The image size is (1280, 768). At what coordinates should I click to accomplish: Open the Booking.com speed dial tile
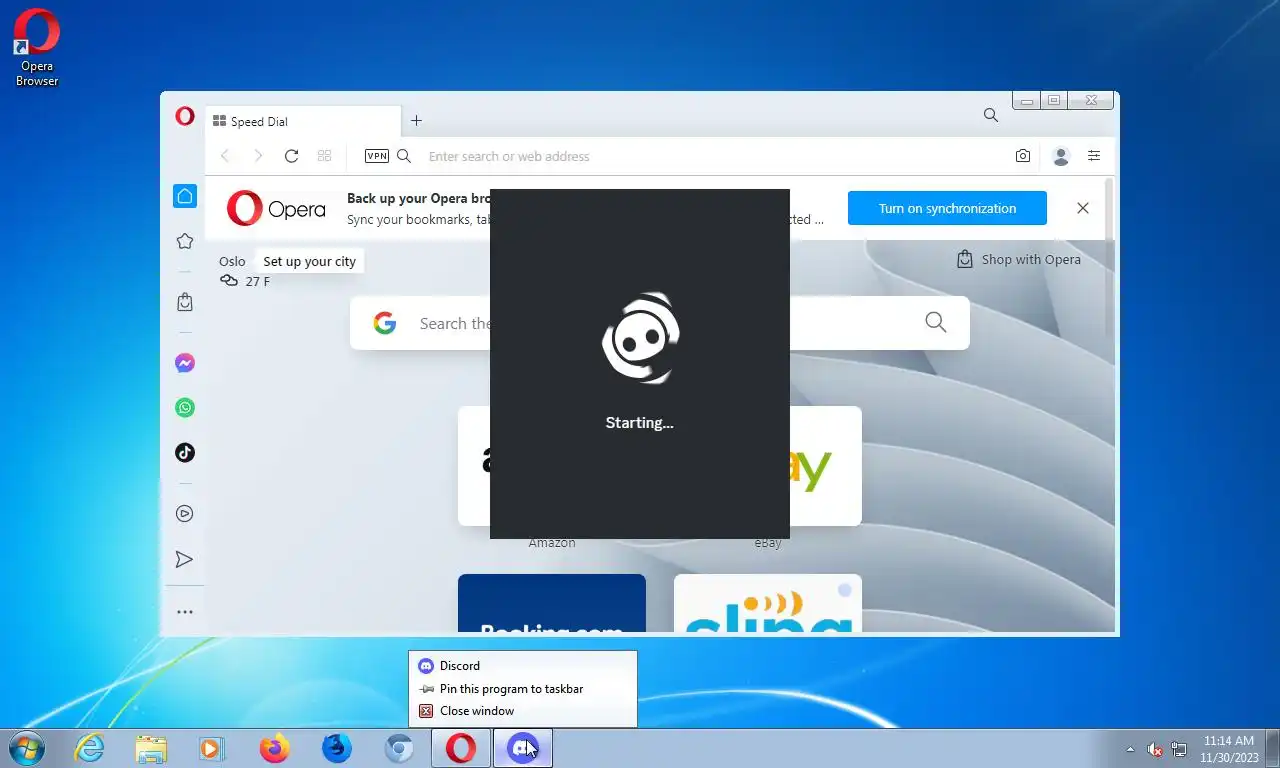[552, 603]
